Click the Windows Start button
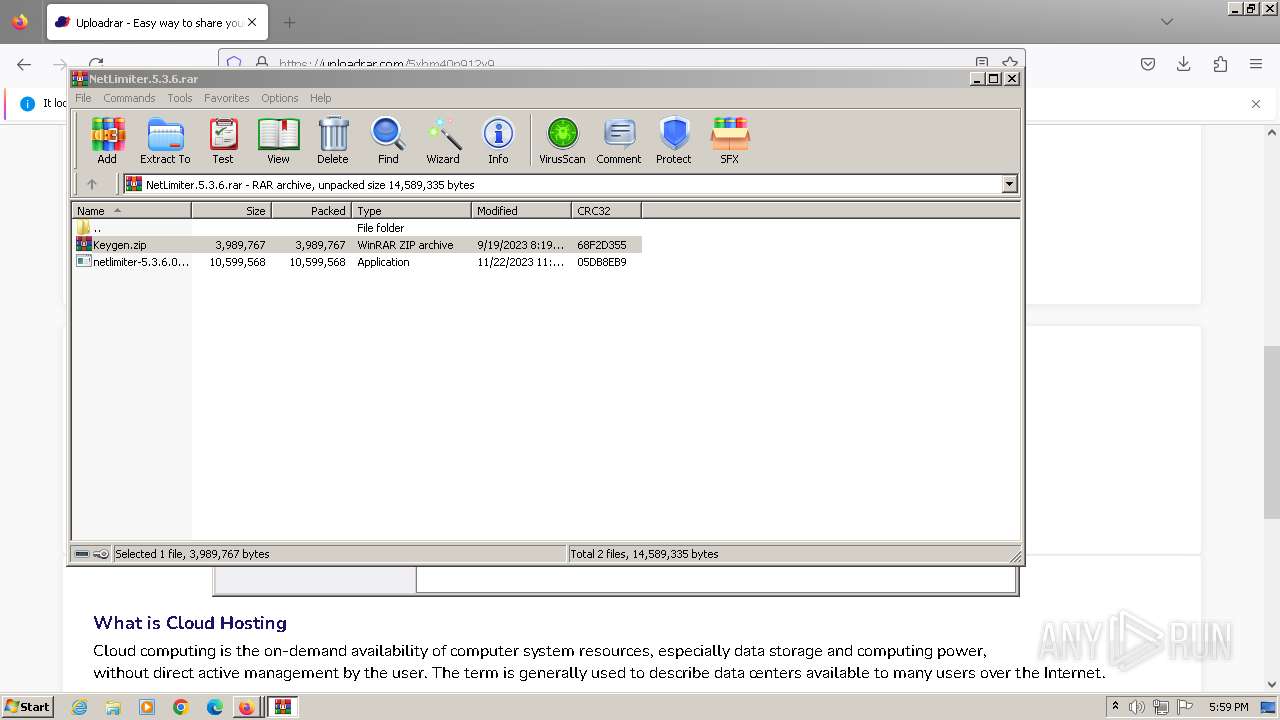 (27, 707)
